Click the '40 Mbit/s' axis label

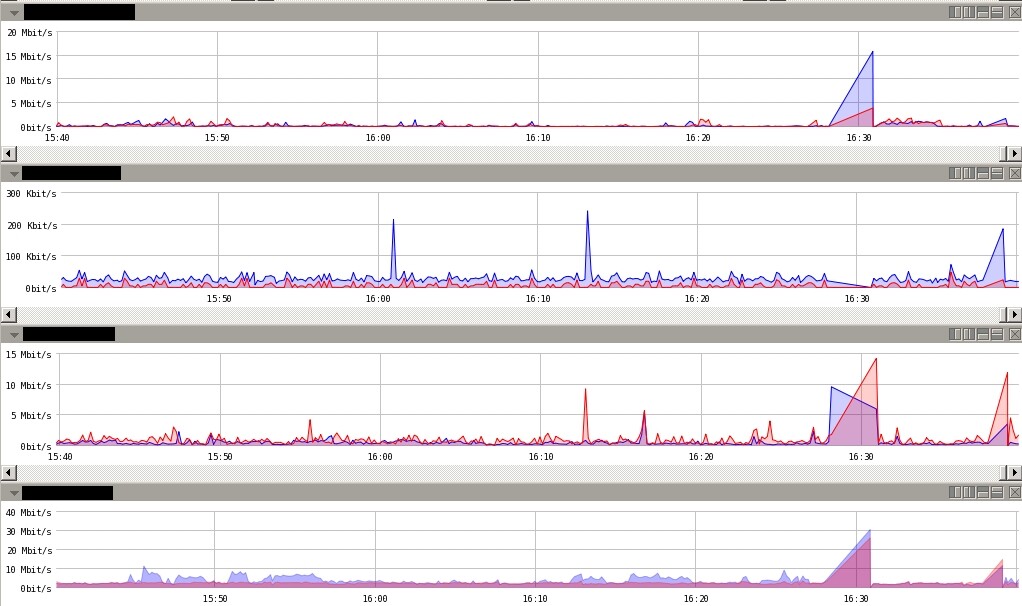[x=29, y=513]
